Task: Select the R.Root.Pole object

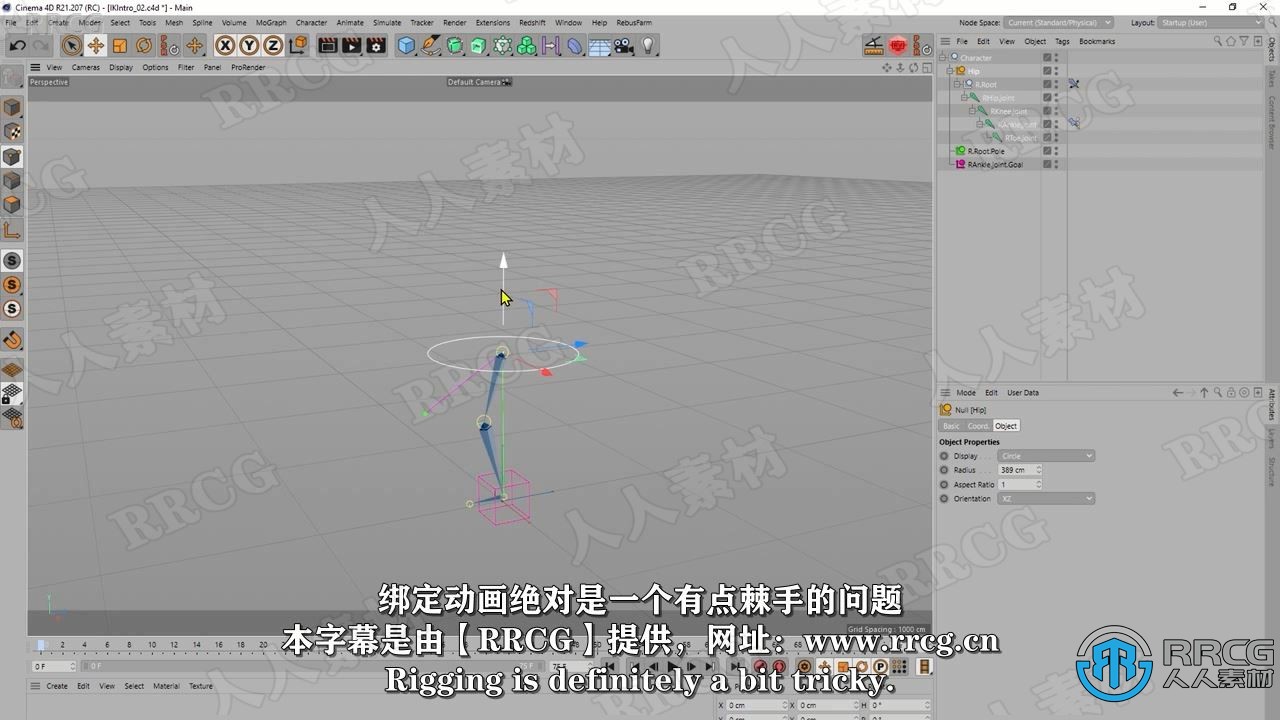Action: click(985, 151)
